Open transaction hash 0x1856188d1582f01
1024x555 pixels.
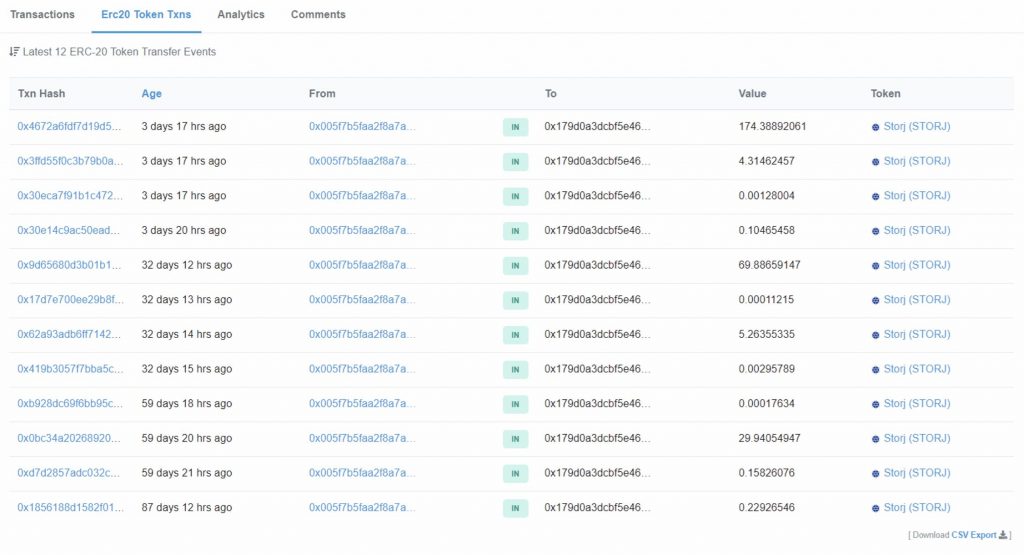point(70,508)
